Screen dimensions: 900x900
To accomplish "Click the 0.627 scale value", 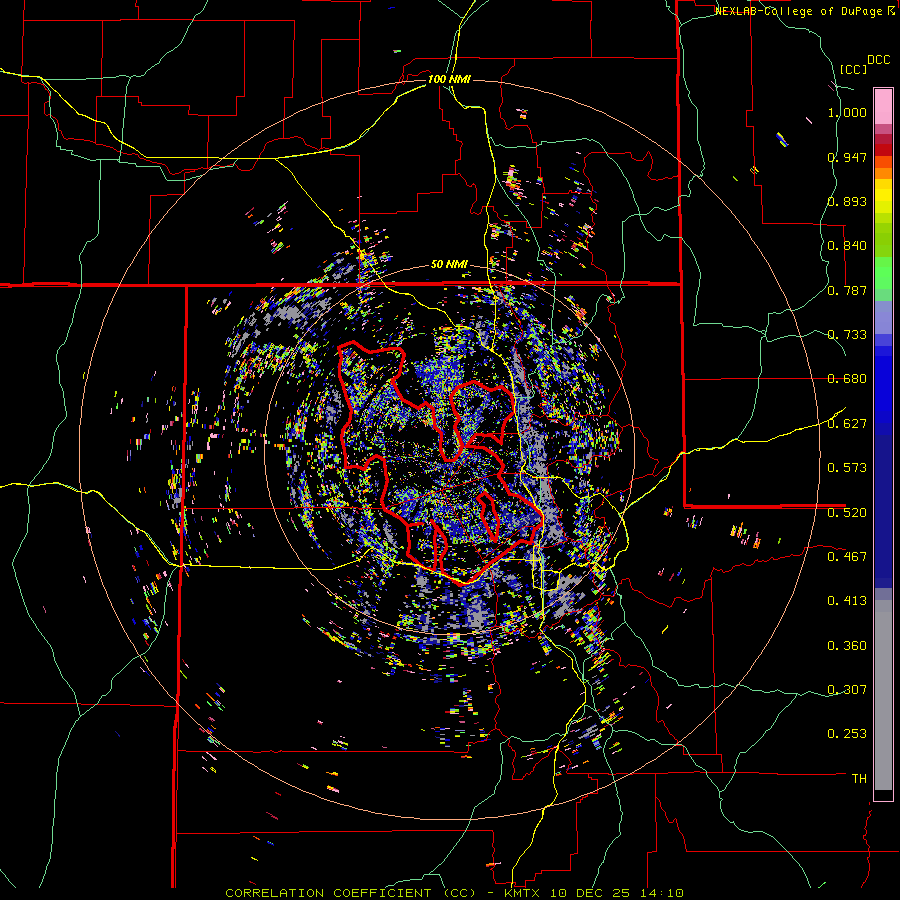I will (847, 424).
